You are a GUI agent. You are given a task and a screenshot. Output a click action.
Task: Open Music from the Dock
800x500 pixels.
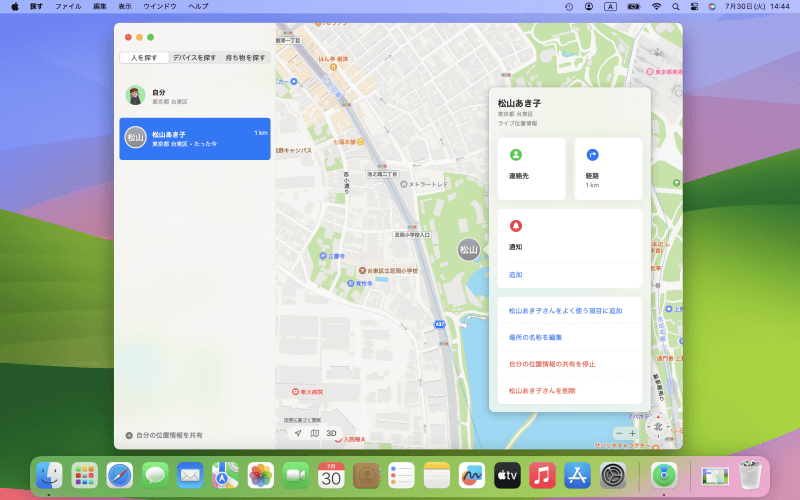542,476
